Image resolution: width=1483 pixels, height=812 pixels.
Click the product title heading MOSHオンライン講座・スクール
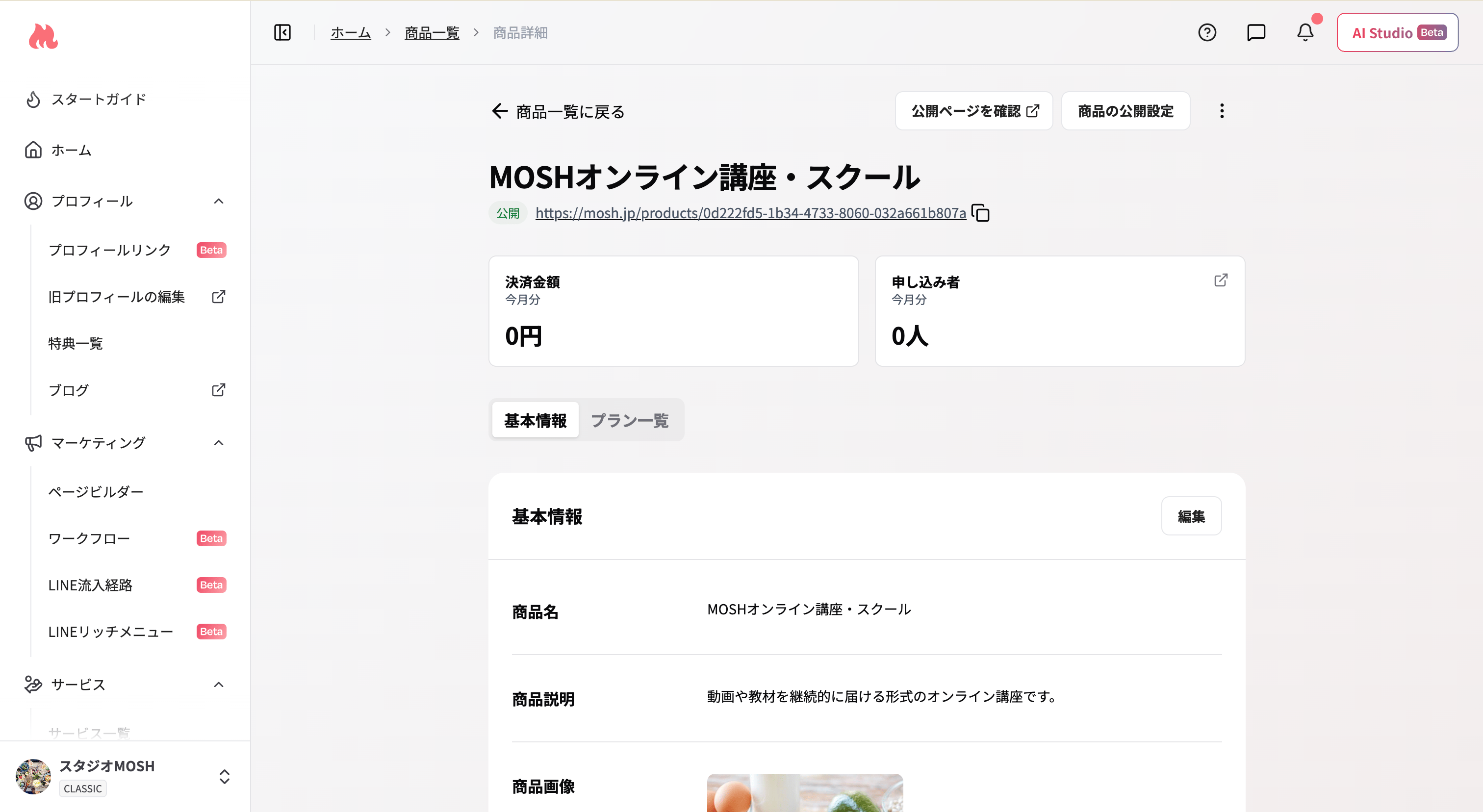click(x=705, y=177)
